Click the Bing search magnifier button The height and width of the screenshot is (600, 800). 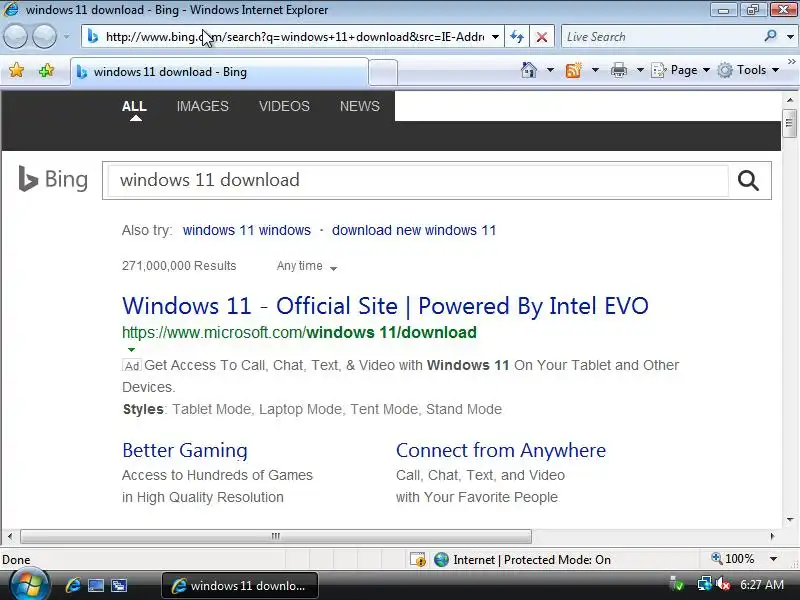point(748,180)
